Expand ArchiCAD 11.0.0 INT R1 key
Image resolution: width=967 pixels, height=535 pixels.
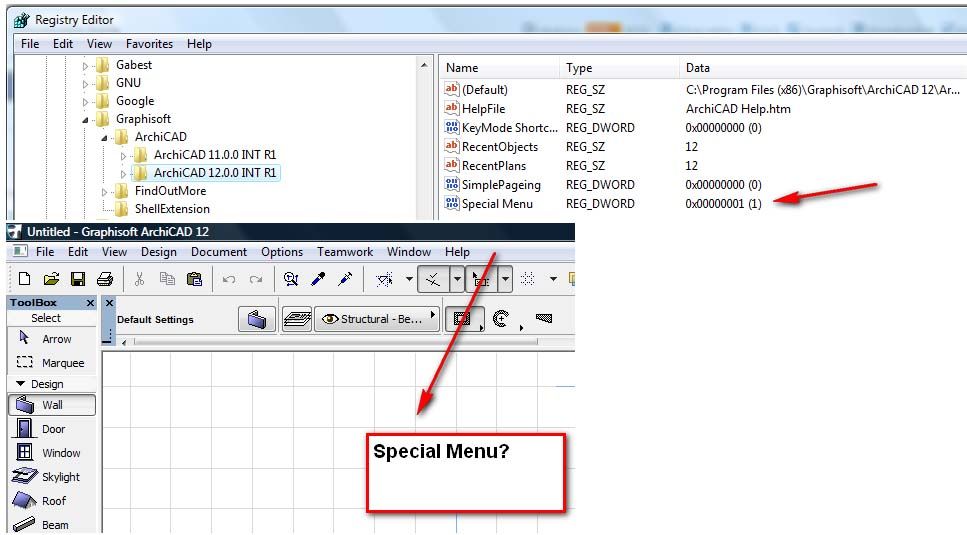[123, 156]
